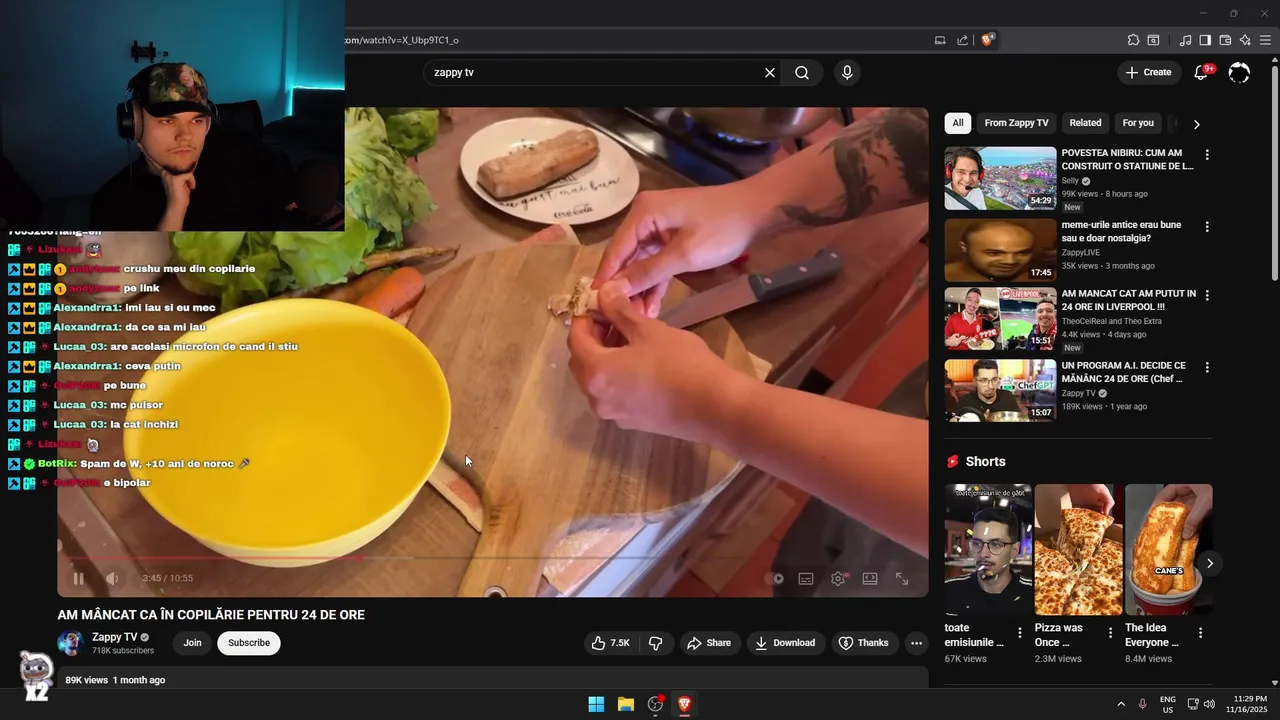
Task: Open options menu for A.I. DECIDE video
Action: click(1207, 367)
